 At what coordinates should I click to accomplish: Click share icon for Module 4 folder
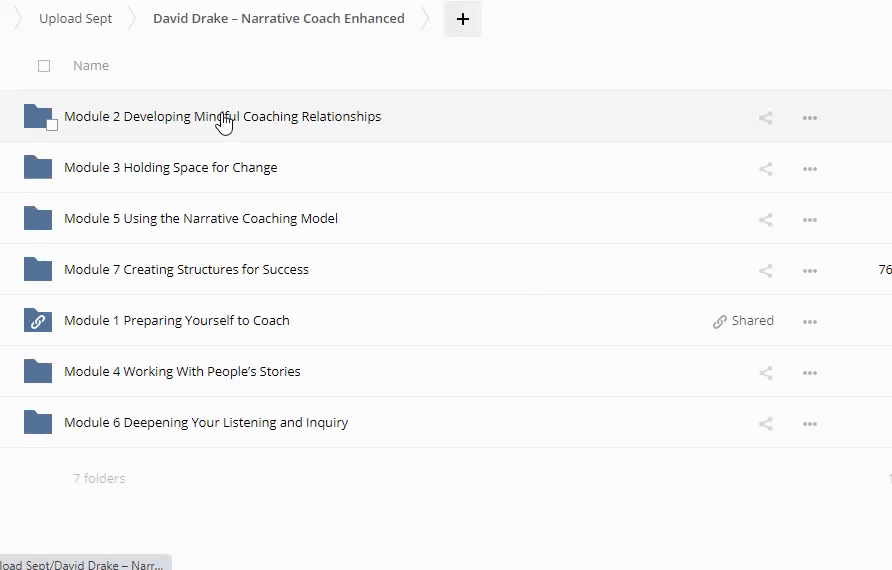pos(765,373)
